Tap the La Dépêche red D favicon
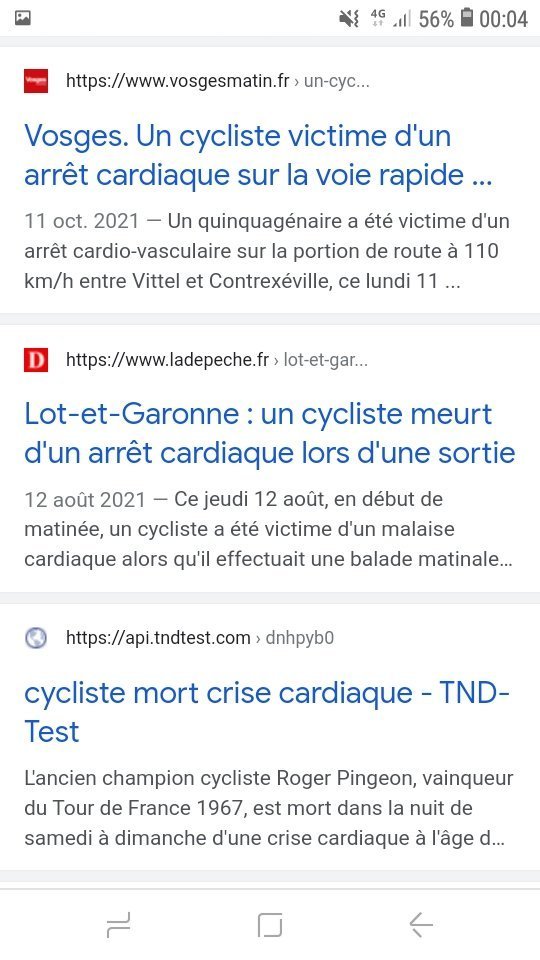 coord(36,360)
